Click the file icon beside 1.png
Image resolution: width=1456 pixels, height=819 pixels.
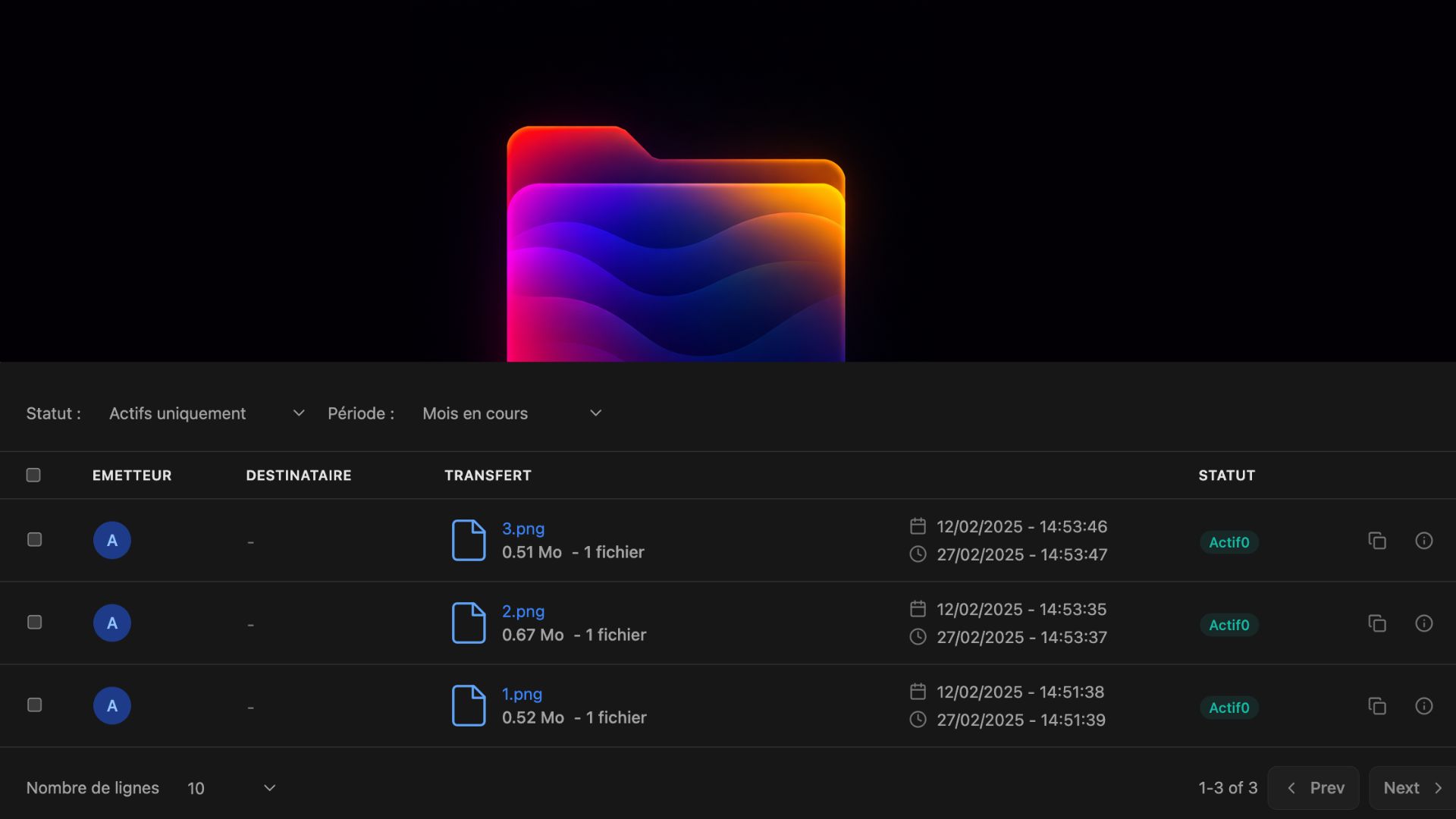coord(469,705)
